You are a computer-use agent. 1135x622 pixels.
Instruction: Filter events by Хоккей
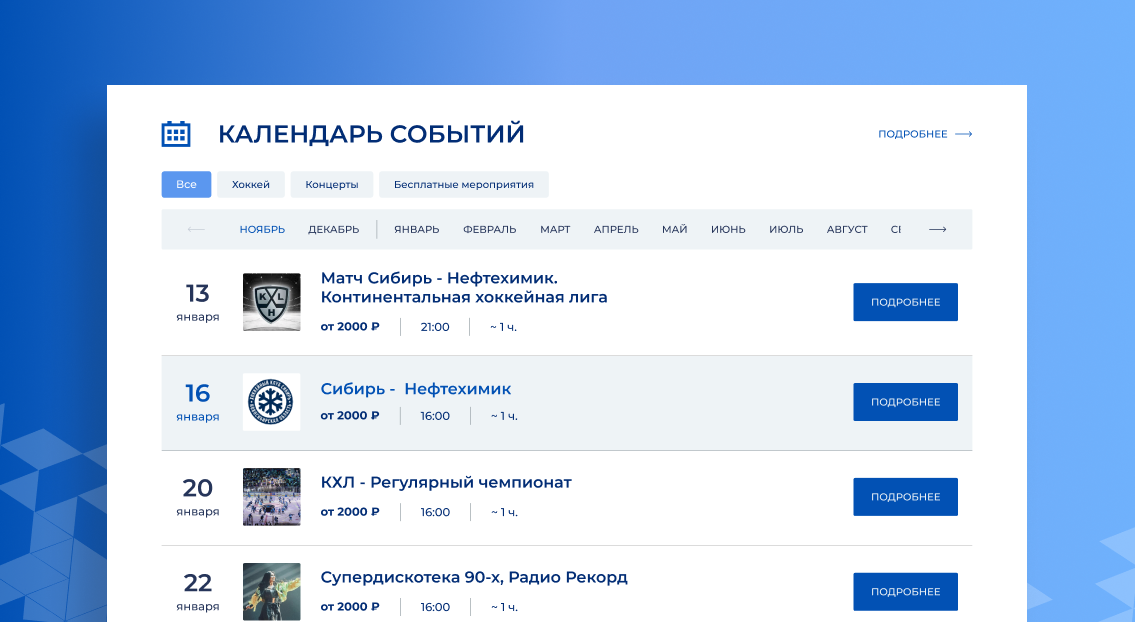click(x=251, y=184)
